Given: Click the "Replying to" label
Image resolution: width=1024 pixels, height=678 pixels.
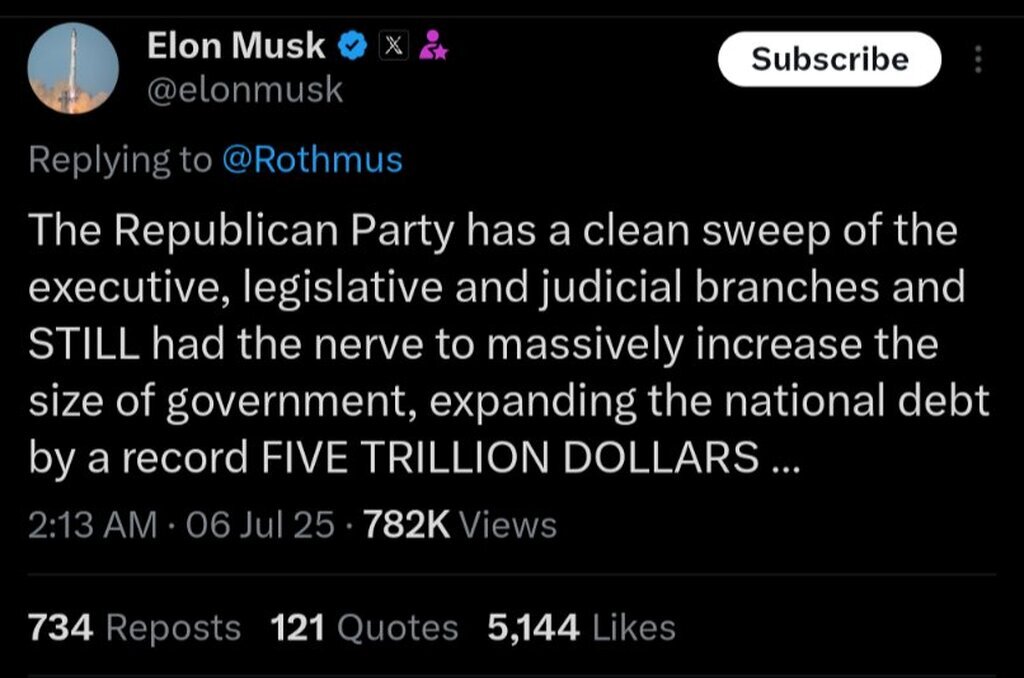Looking at the screenshot, I should [120, 160].
